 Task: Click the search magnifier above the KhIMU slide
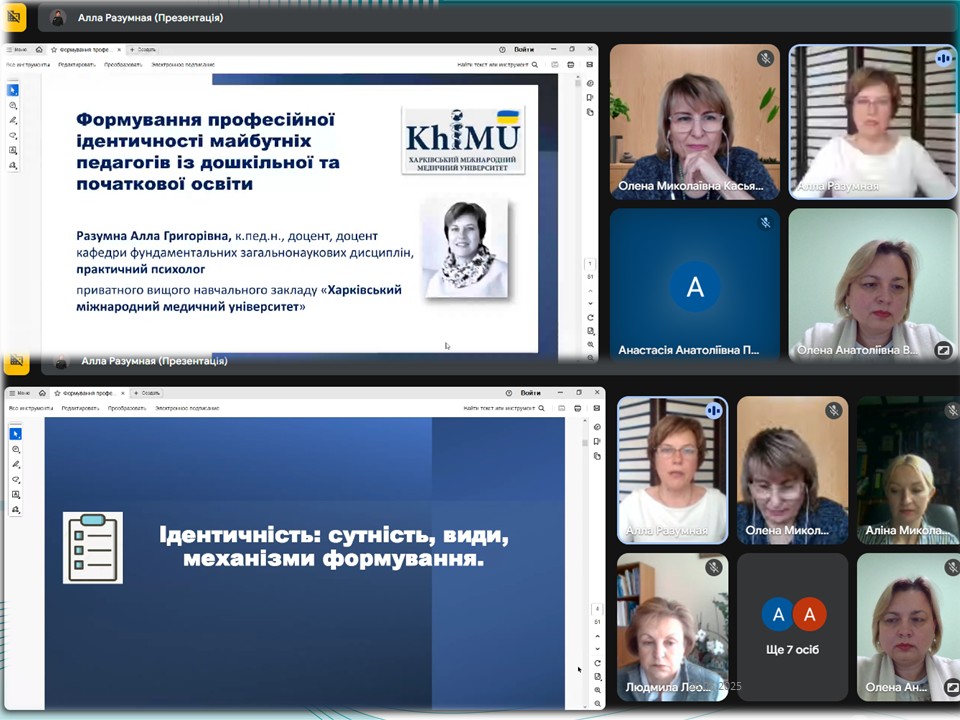(x=535, y=64)
